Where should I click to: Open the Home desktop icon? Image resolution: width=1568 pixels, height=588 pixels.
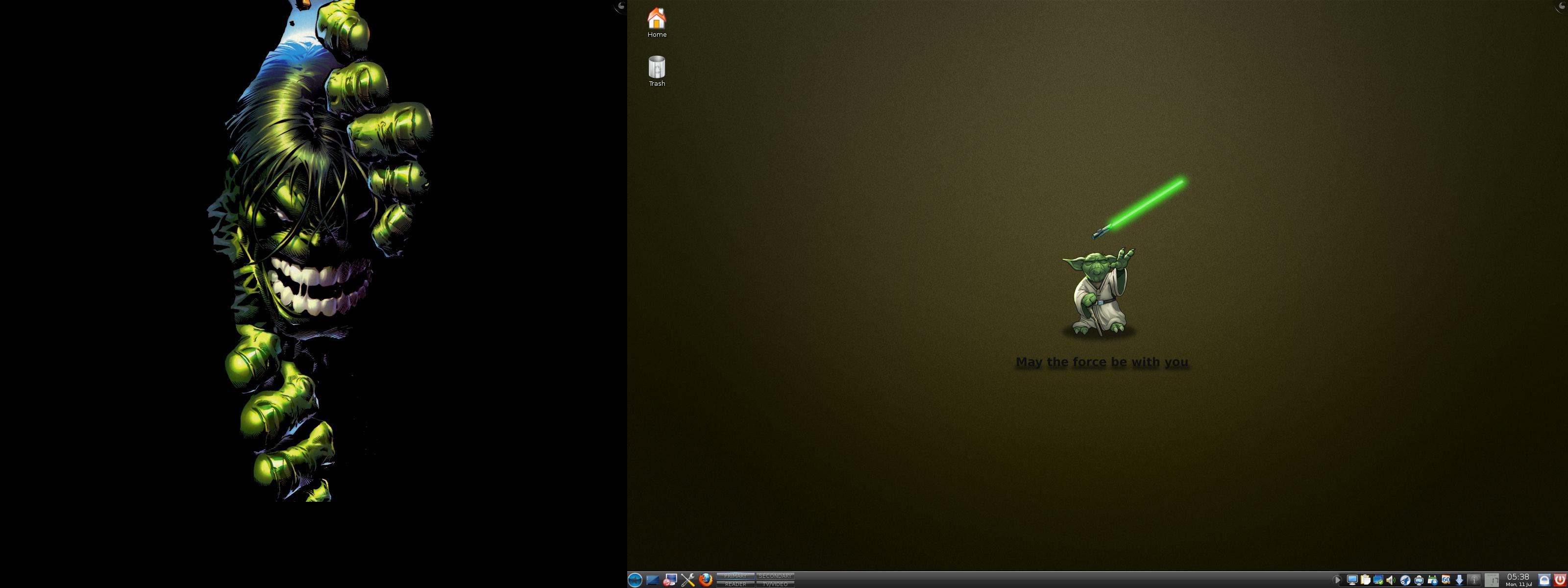(657, 23)
